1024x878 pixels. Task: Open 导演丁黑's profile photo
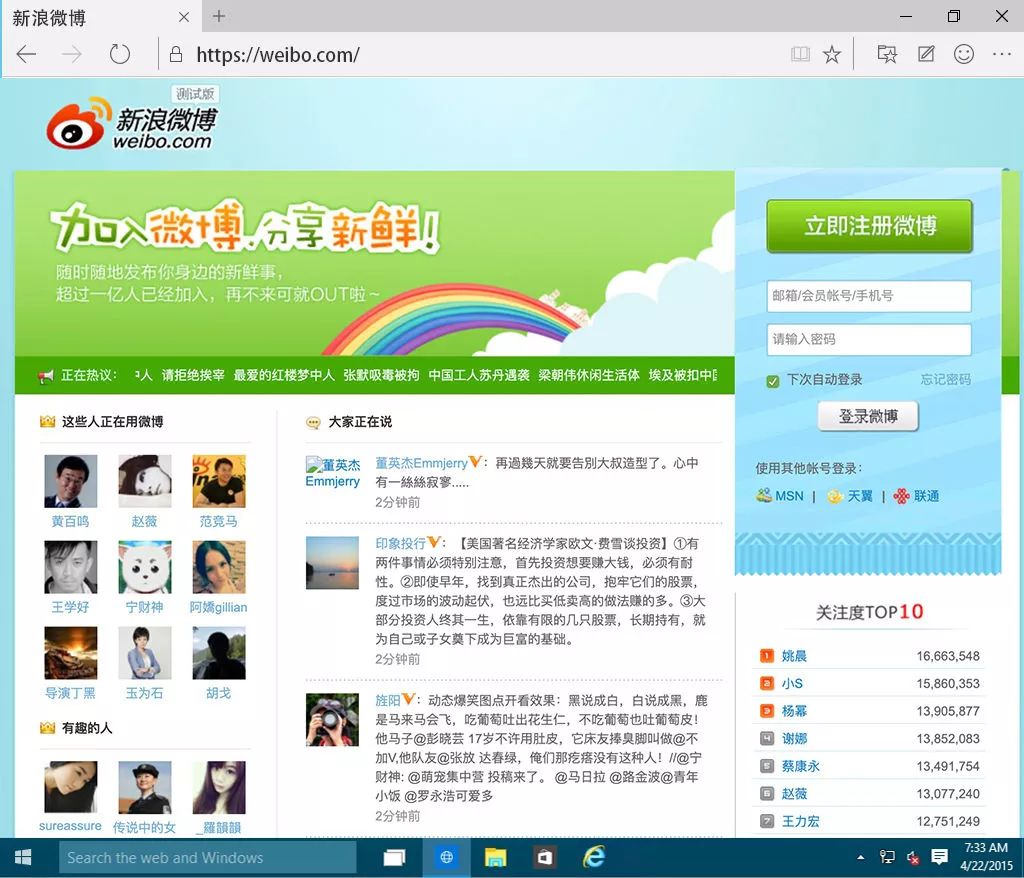click(x=71, y=653)
